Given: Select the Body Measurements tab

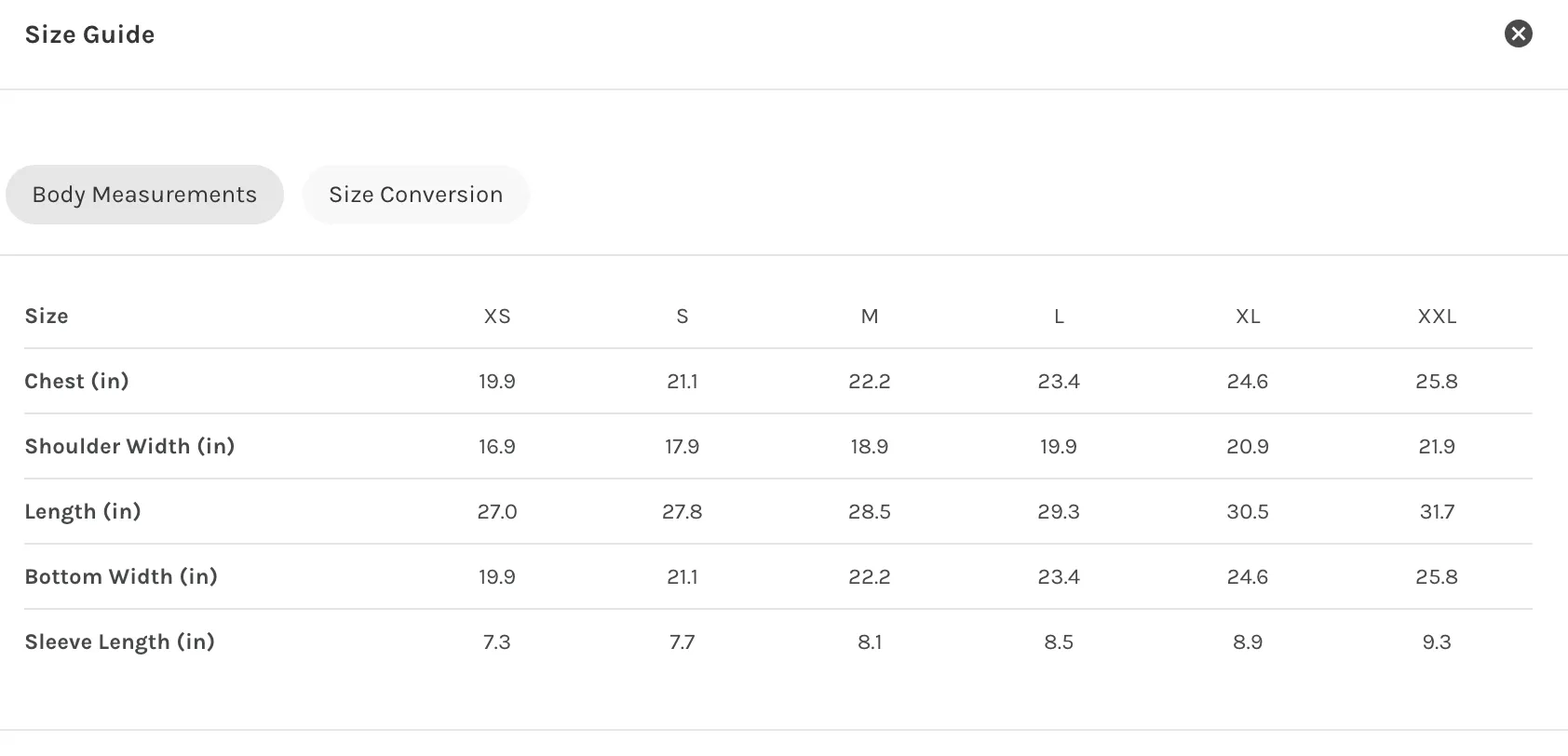Looking at the screenshot, I should (x=144, y=195).
